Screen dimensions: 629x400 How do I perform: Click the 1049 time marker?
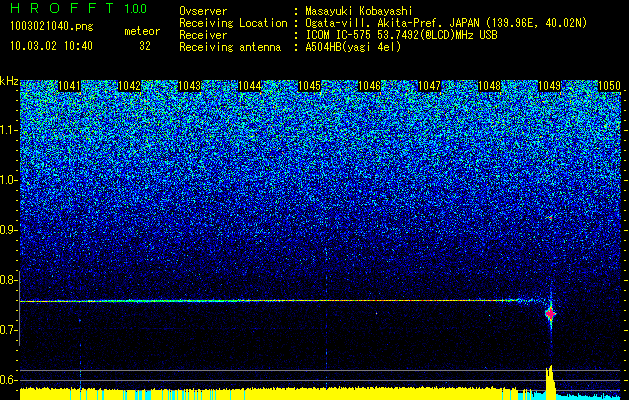(x=549, y=86)
